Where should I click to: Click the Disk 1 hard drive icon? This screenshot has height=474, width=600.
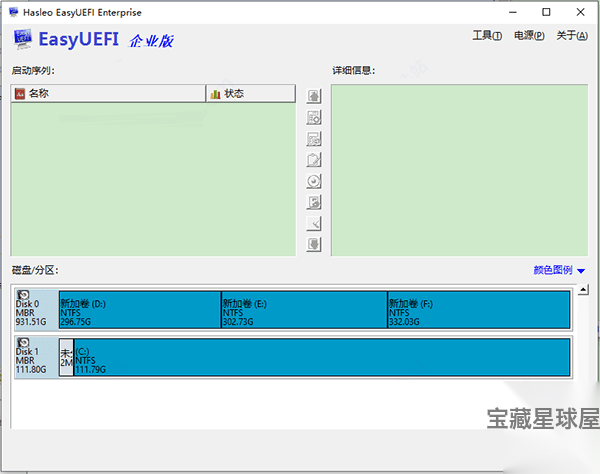click(23, 342)
